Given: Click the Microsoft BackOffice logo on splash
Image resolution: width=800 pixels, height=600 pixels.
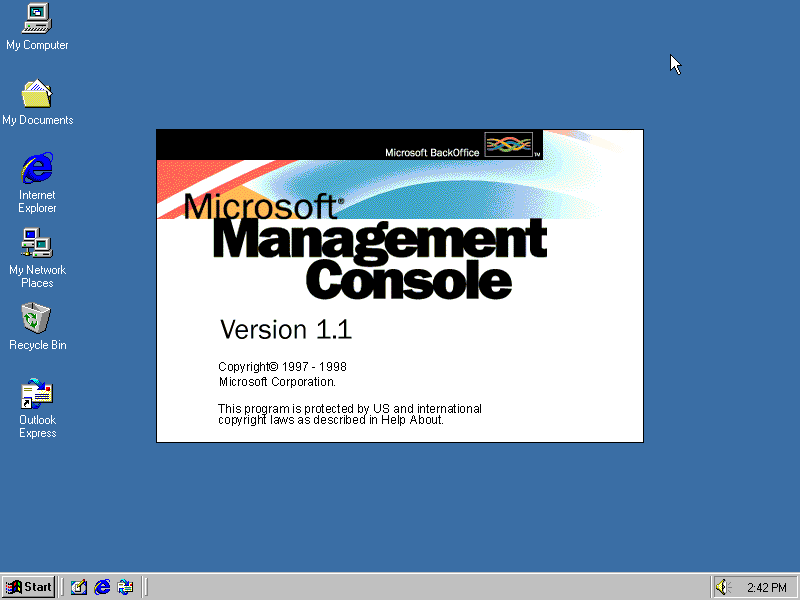Looking at the screenshot, I should click(x=509, y=144).
